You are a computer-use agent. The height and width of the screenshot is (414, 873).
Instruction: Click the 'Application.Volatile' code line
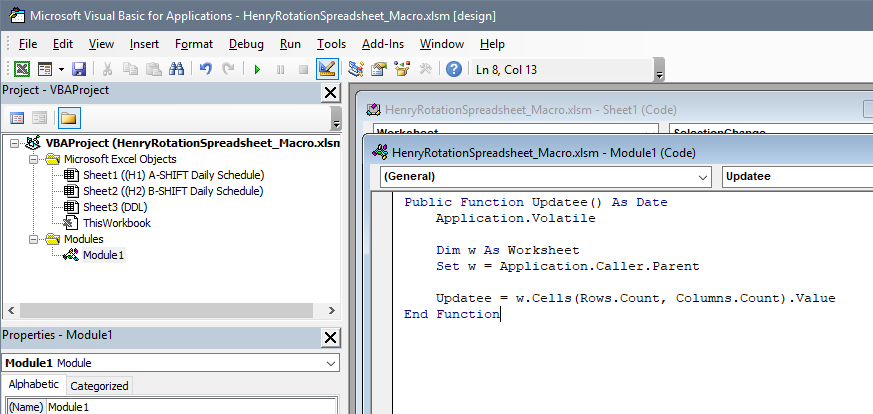[x=516, y=219]
